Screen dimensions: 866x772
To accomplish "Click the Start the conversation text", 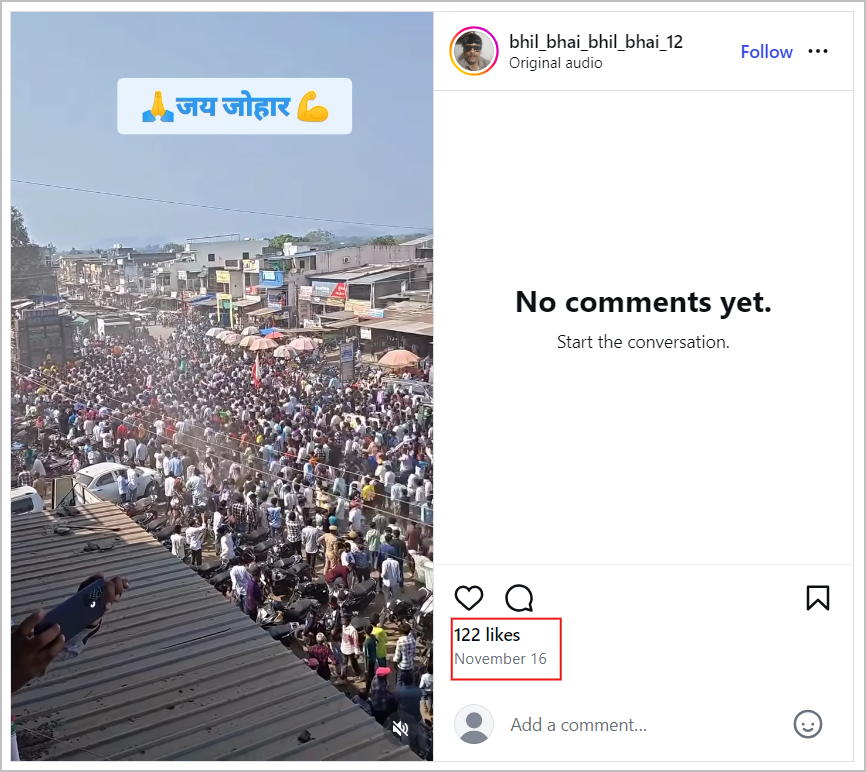I will coord(643,342).
